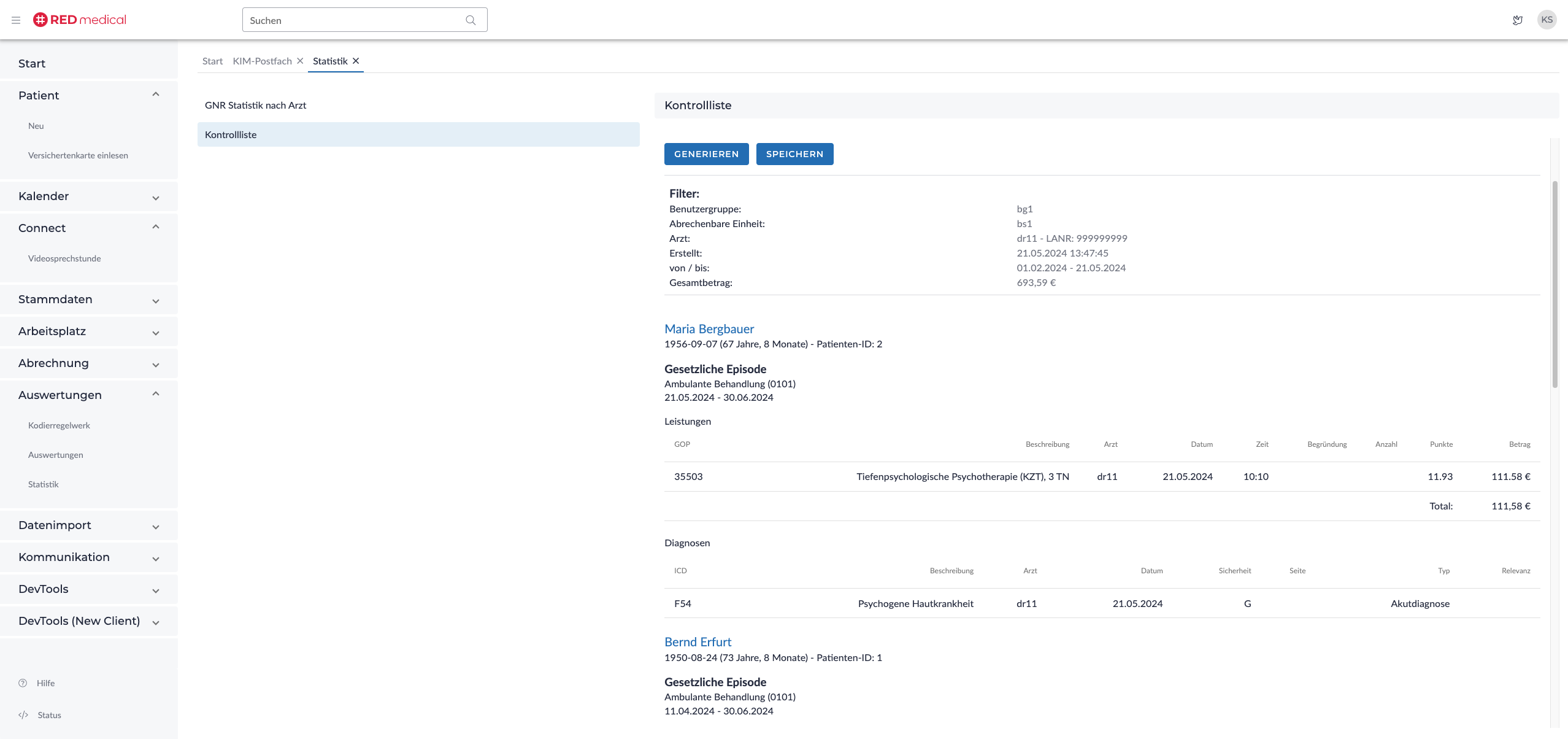Open patient Maria Bergbauer link

709,329
